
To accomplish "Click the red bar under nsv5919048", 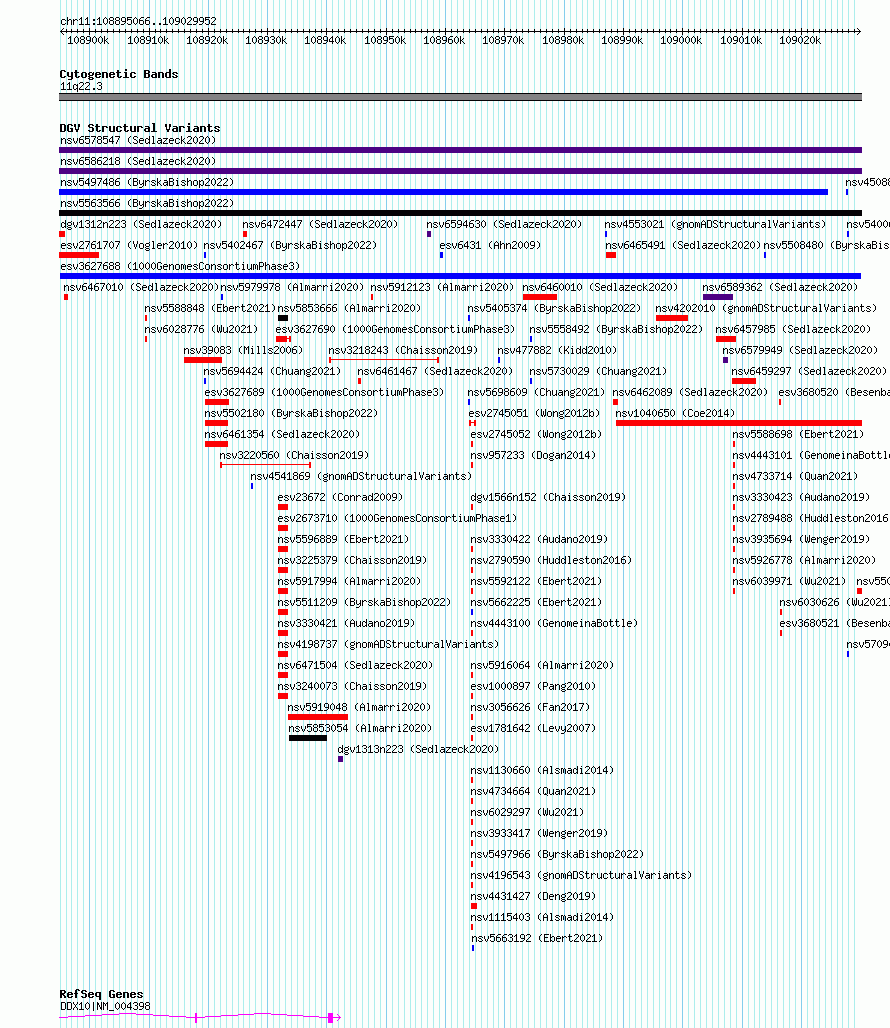I will click(318, 717).
